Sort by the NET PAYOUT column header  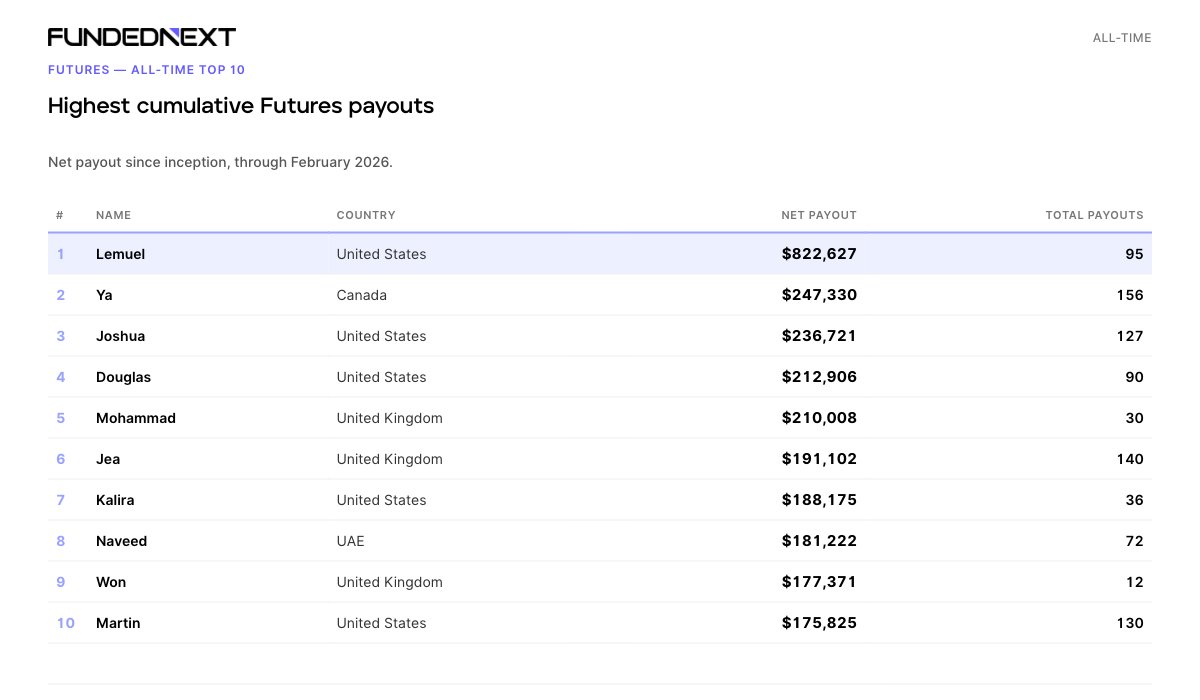pyautogui.click(x=819, y=215)
